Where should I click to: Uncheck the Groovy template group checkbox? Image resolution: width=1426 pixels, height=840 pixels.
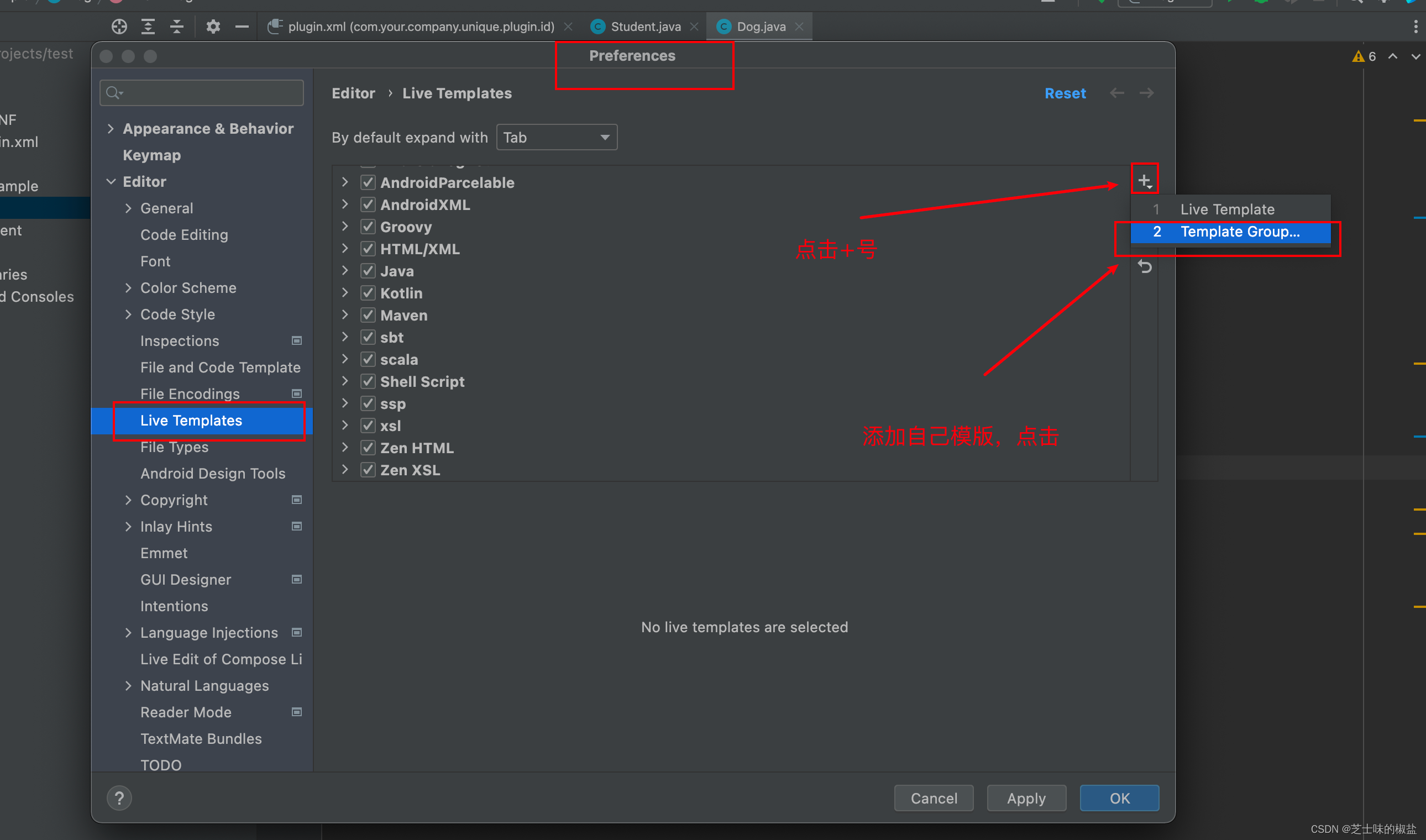pos(368,227)
